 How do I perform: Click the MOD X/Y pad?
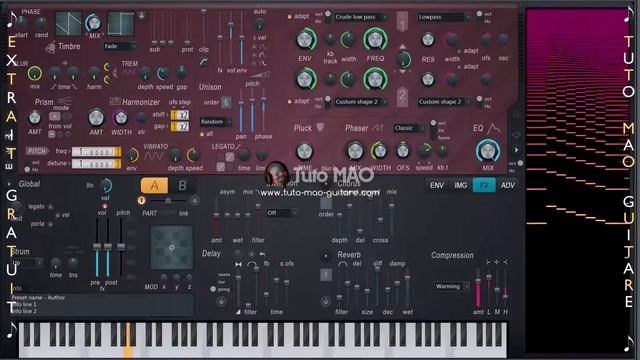[172, 248]
